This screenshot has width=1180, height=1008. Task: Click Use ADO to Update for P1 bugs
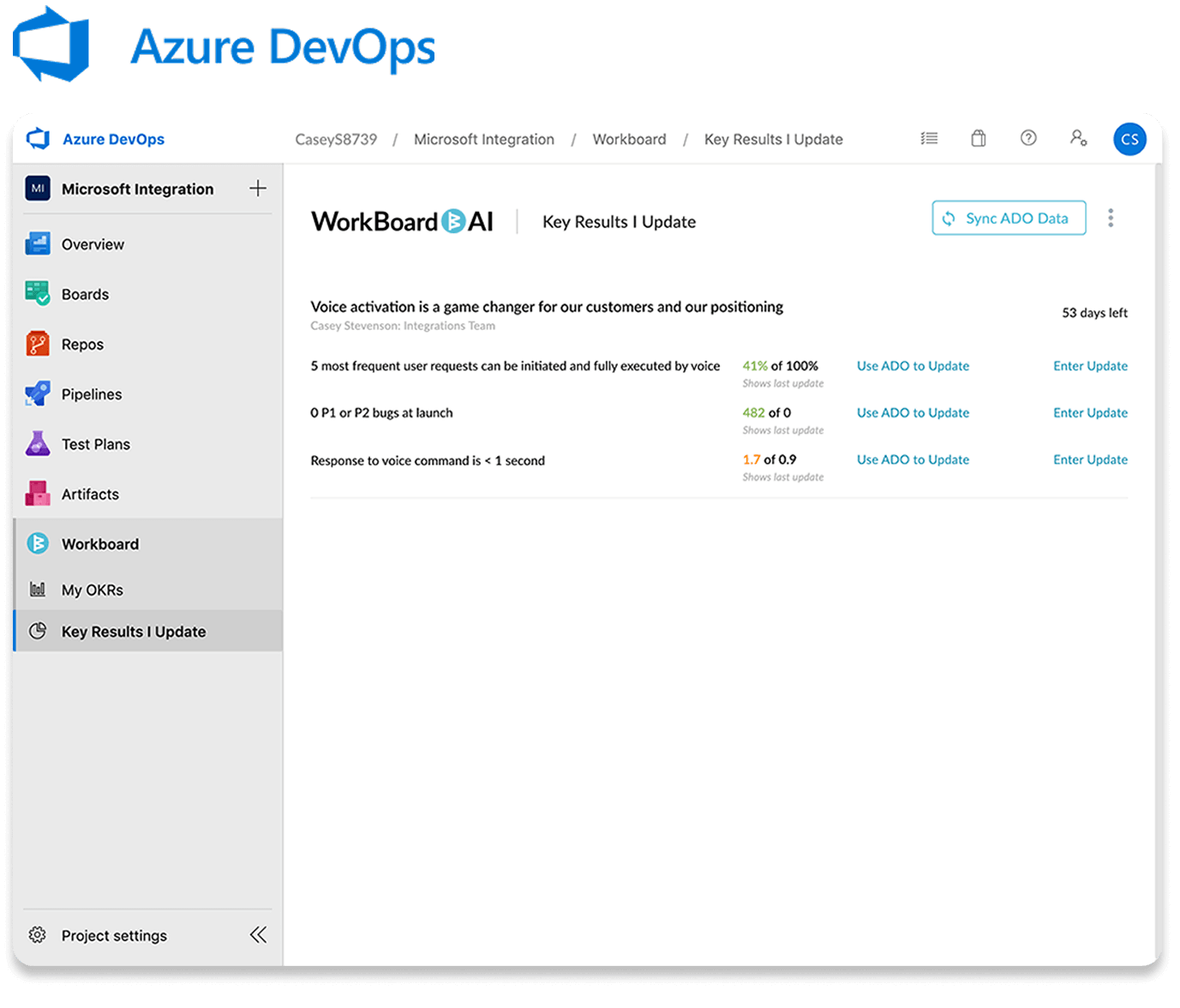click(913, 413)
